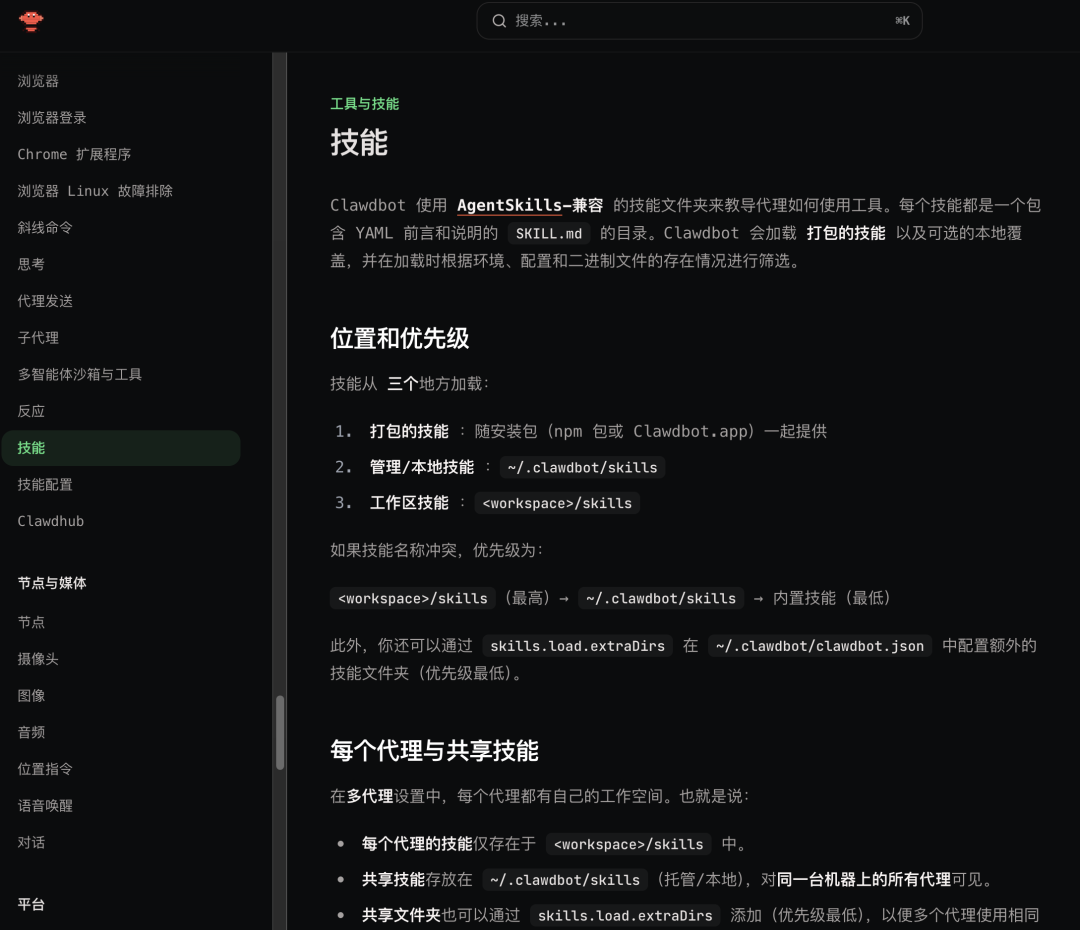Go to the 斜线命令 page
The width and height of the screenshot is (1080, 930).
46,227
